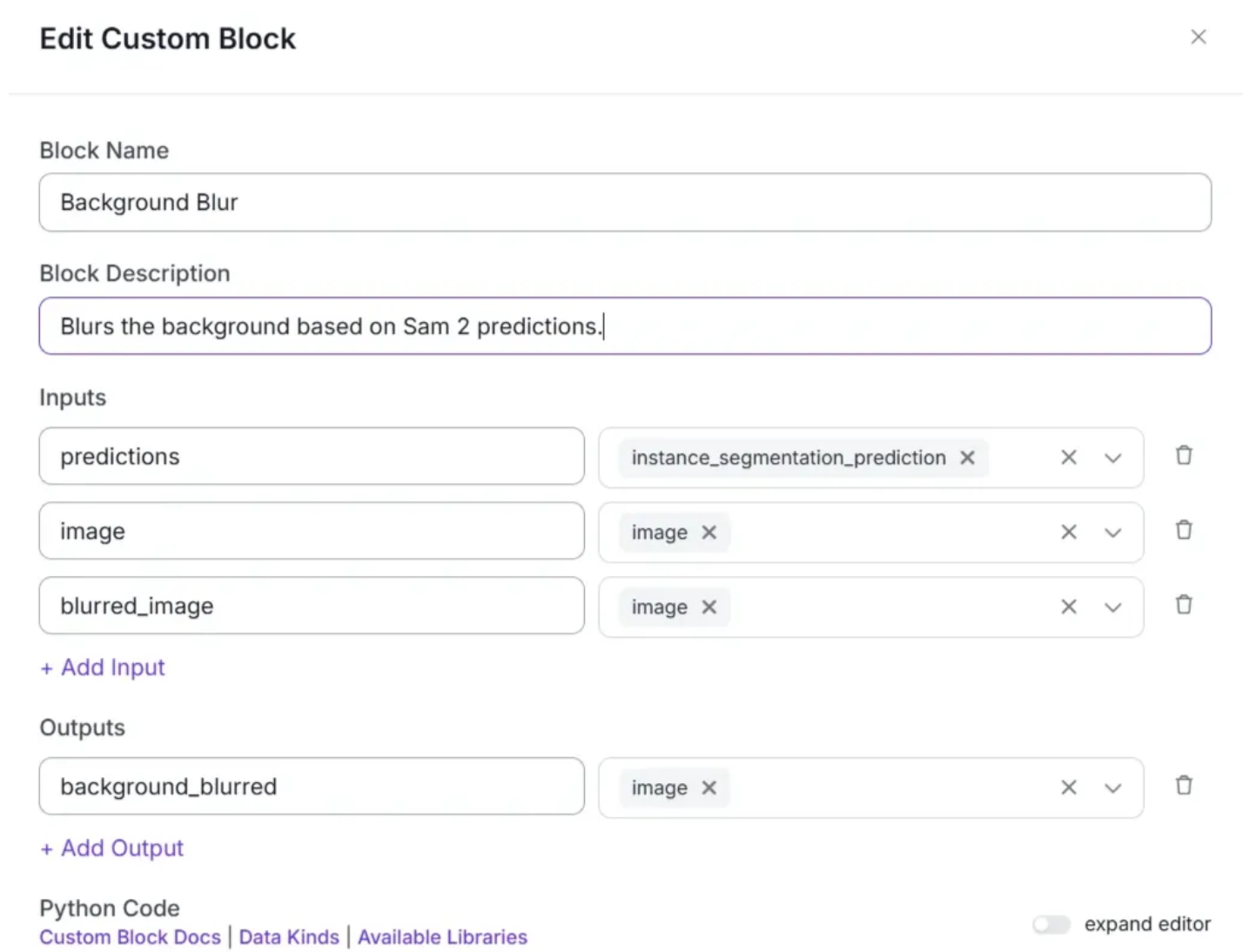Open kind dropdown for predictions input
The width and height of the screenshot is (1243, 952).
pos(1112,458)
